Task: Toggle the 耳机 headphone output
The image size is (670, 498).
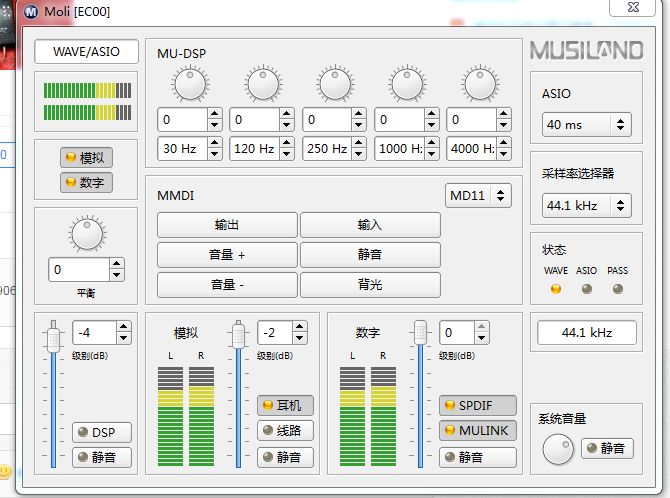Action: [285, 405]
